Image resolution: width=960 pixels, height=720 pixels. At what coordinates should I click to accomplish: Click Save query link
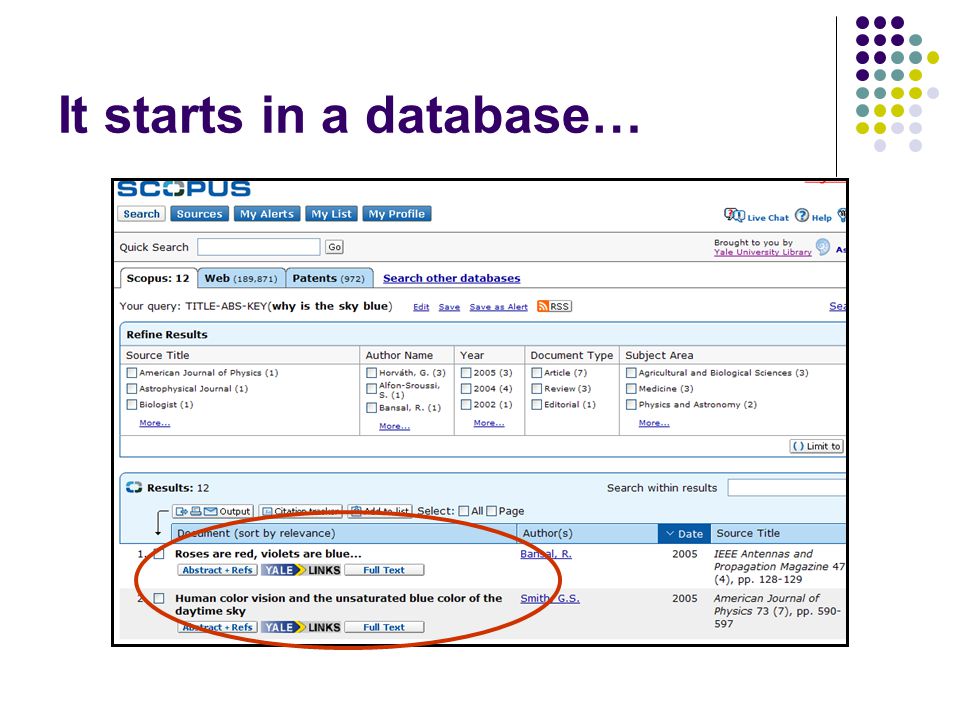(x=449, y=307)
